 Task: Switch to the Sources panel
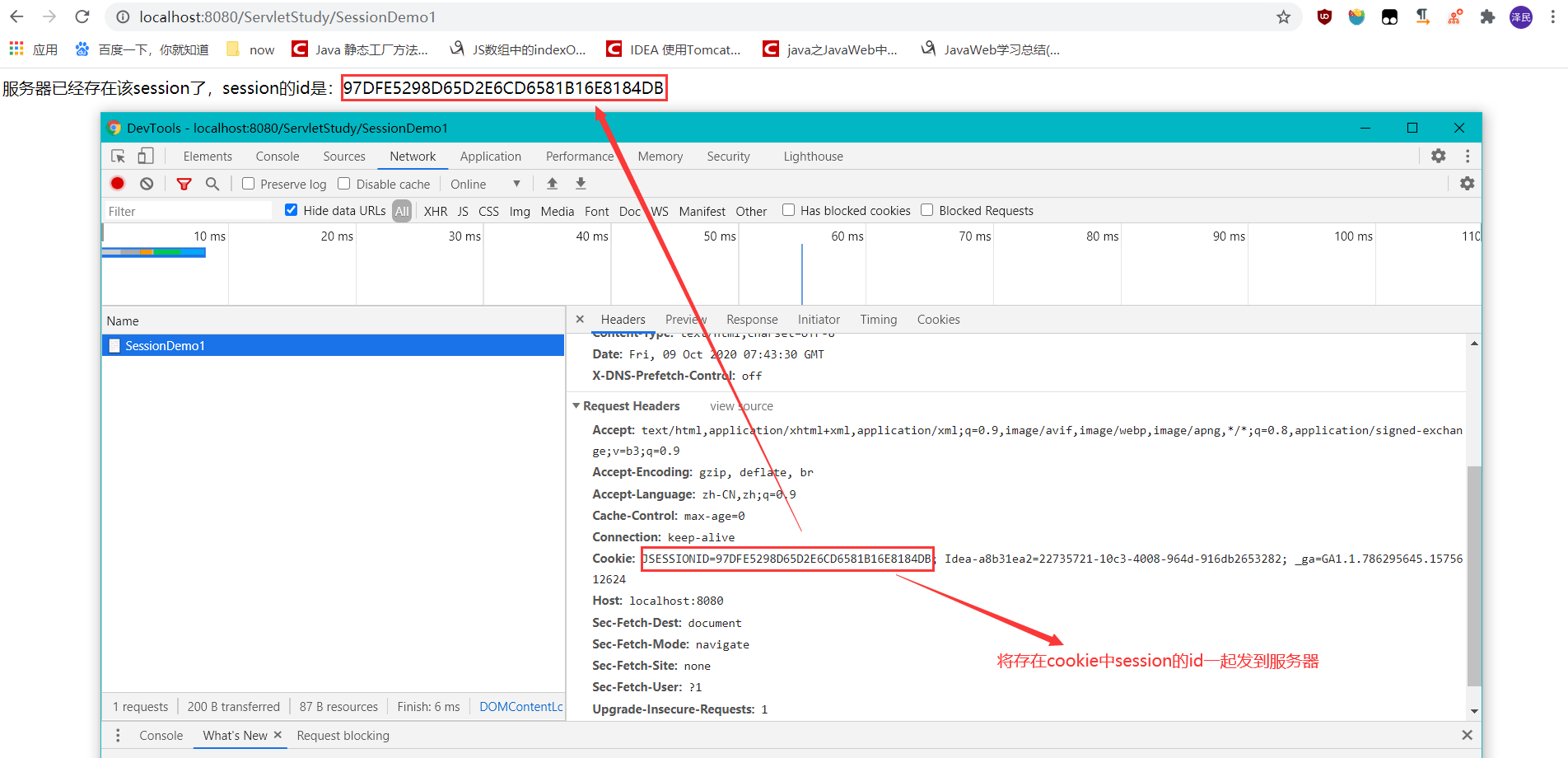click(x=344, y=157)
